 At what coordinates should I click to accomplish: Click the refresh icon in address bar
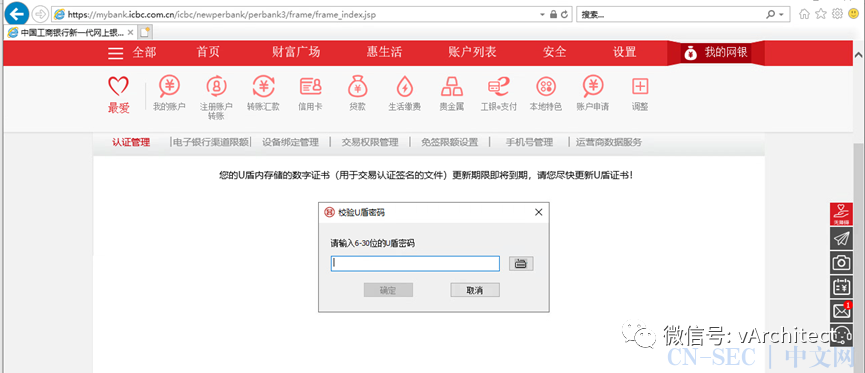(x=564, y=14)
